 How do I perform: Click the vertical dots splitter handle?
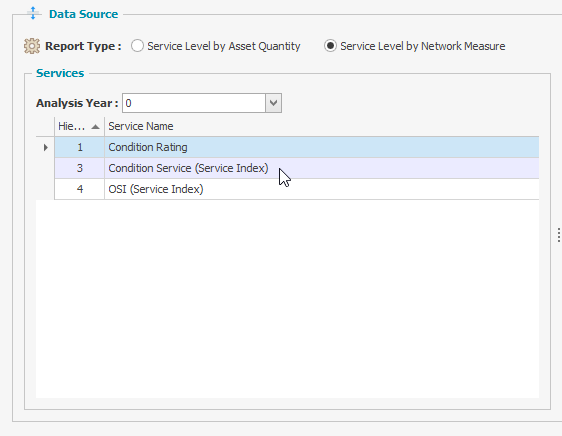coord(559,235)
